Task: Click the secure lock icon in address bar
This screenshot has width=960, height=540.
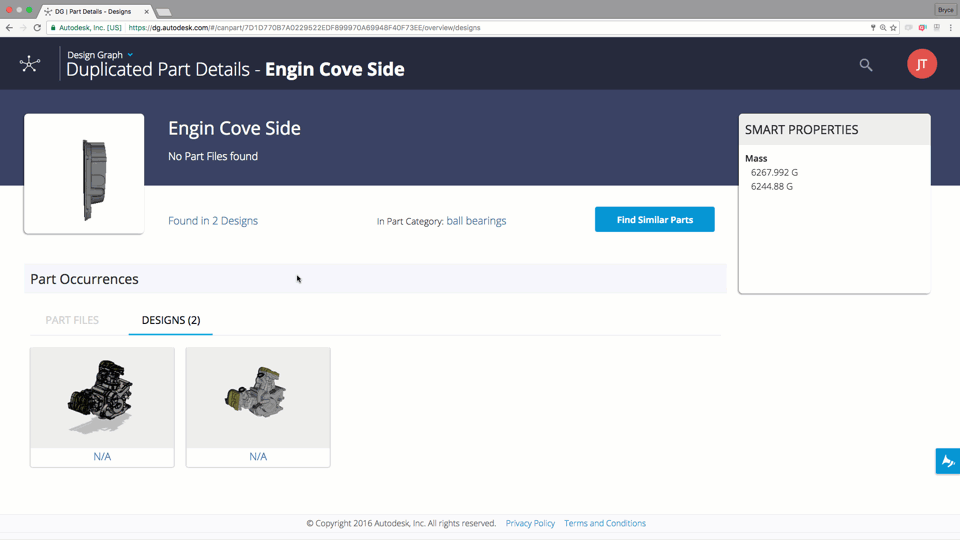Action: (53, 28)
